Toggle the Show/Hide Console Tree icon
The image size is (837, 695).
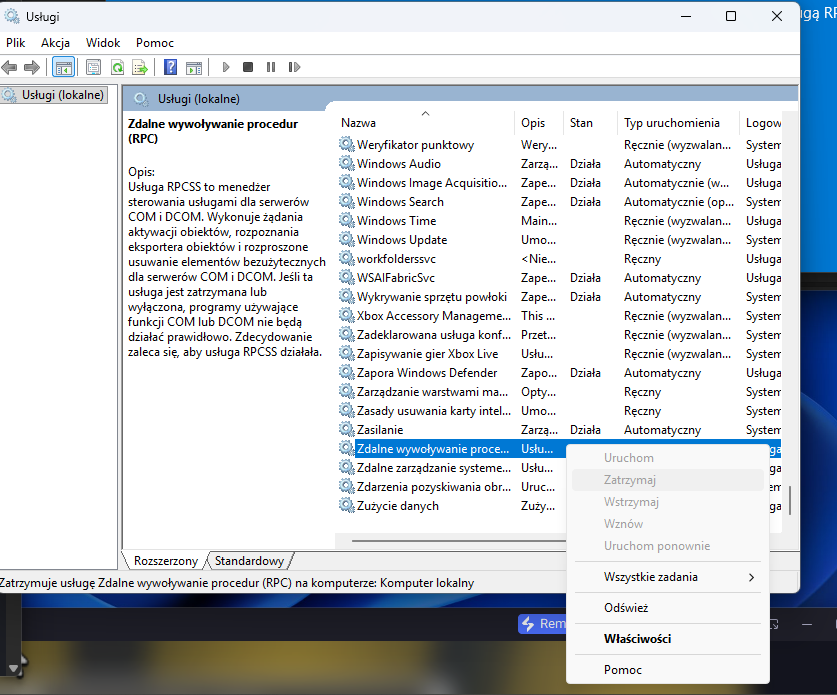click(x=64, y=67)
